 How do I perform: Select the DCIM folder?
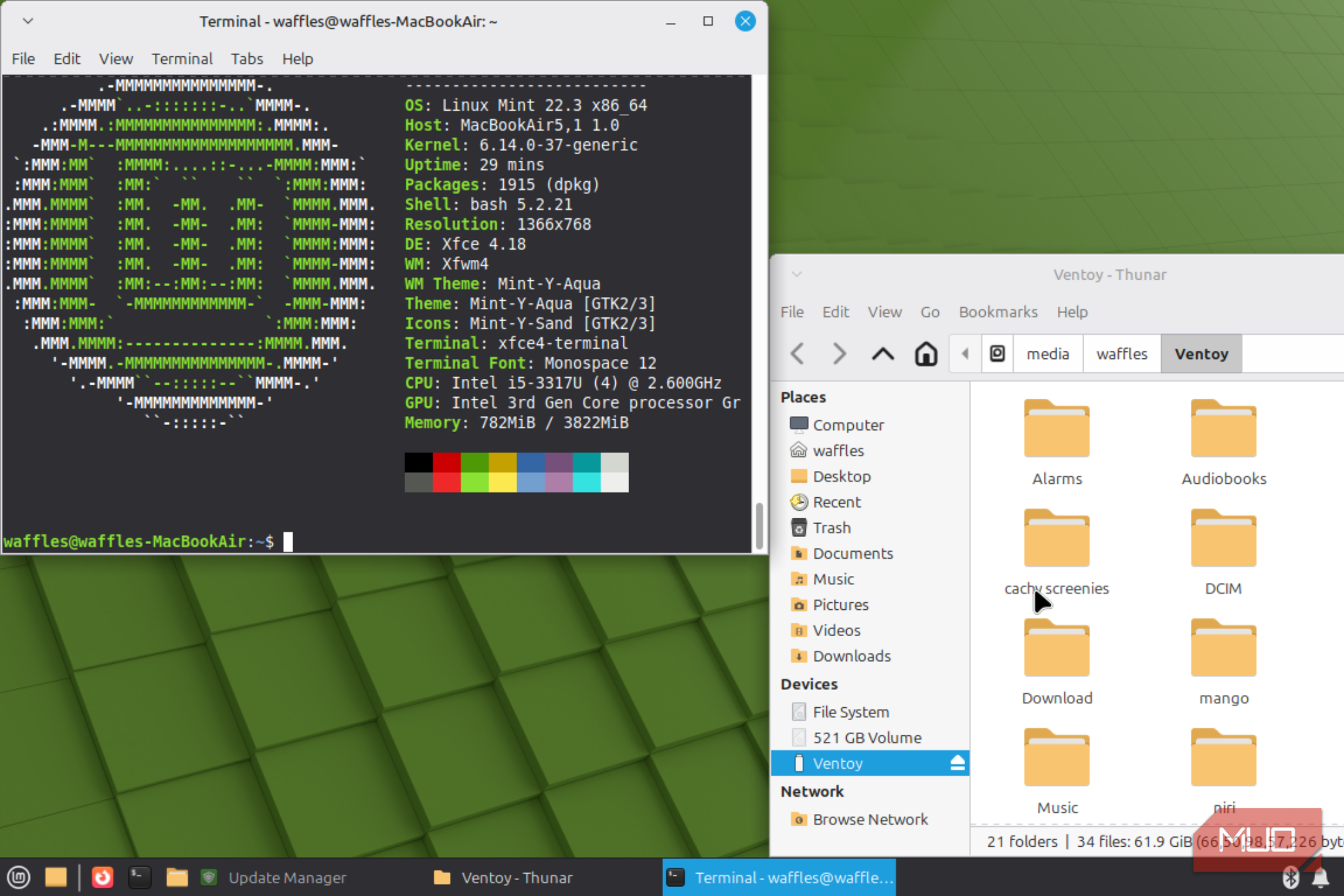point(1223,552)
